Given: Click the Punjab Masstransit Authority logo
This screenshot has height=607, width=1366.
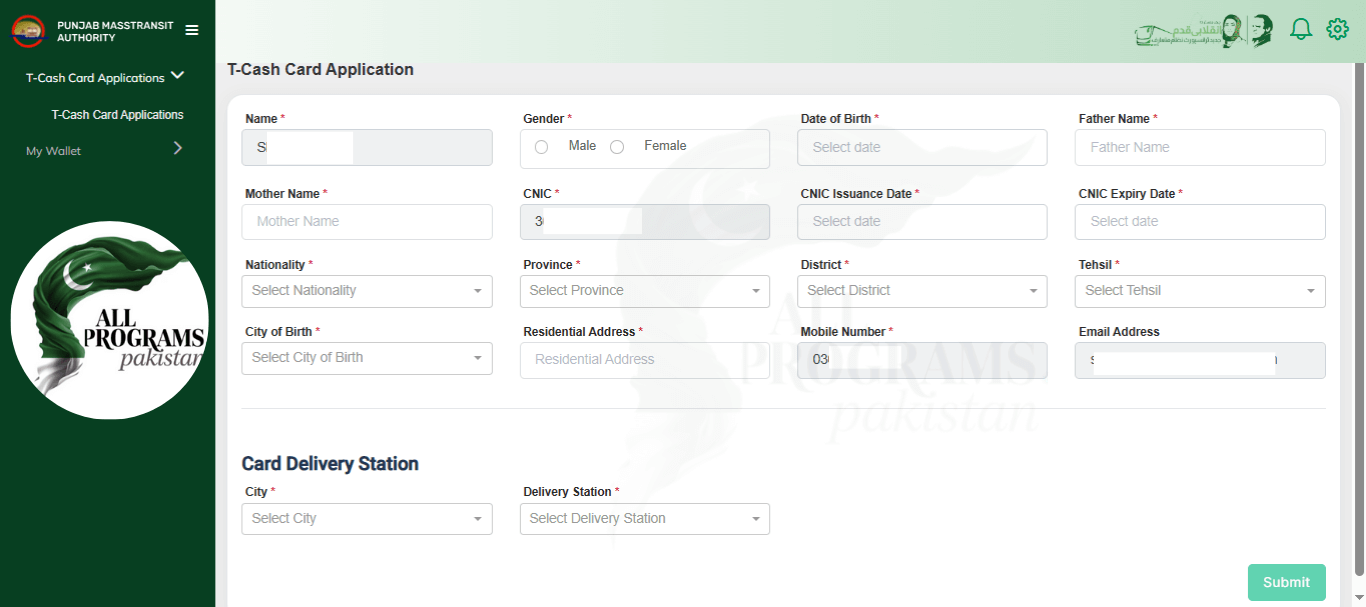Looking at the screenshot, I should pos(28,31).
